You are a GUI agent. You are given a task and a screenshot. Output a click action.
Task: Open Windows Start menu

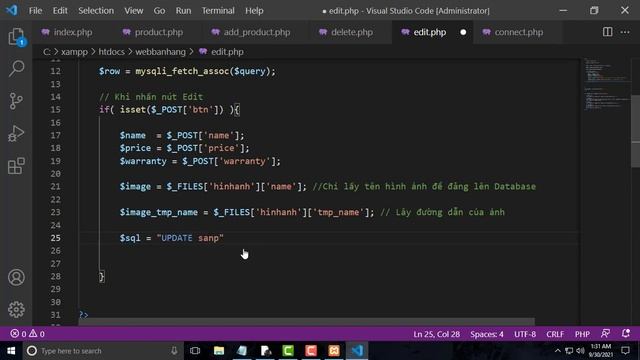11,351
